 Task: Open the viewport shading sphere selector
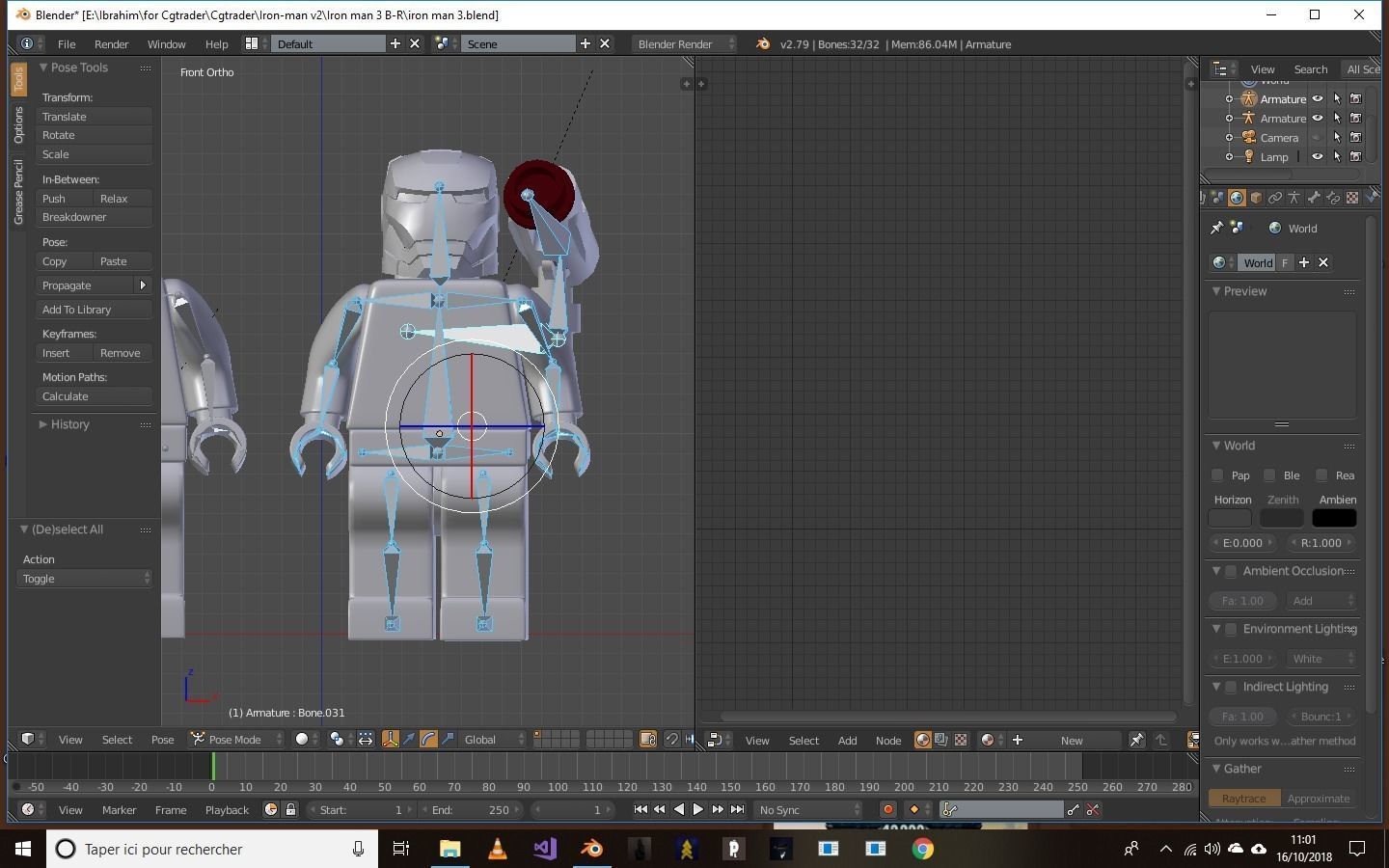[307, 740]
